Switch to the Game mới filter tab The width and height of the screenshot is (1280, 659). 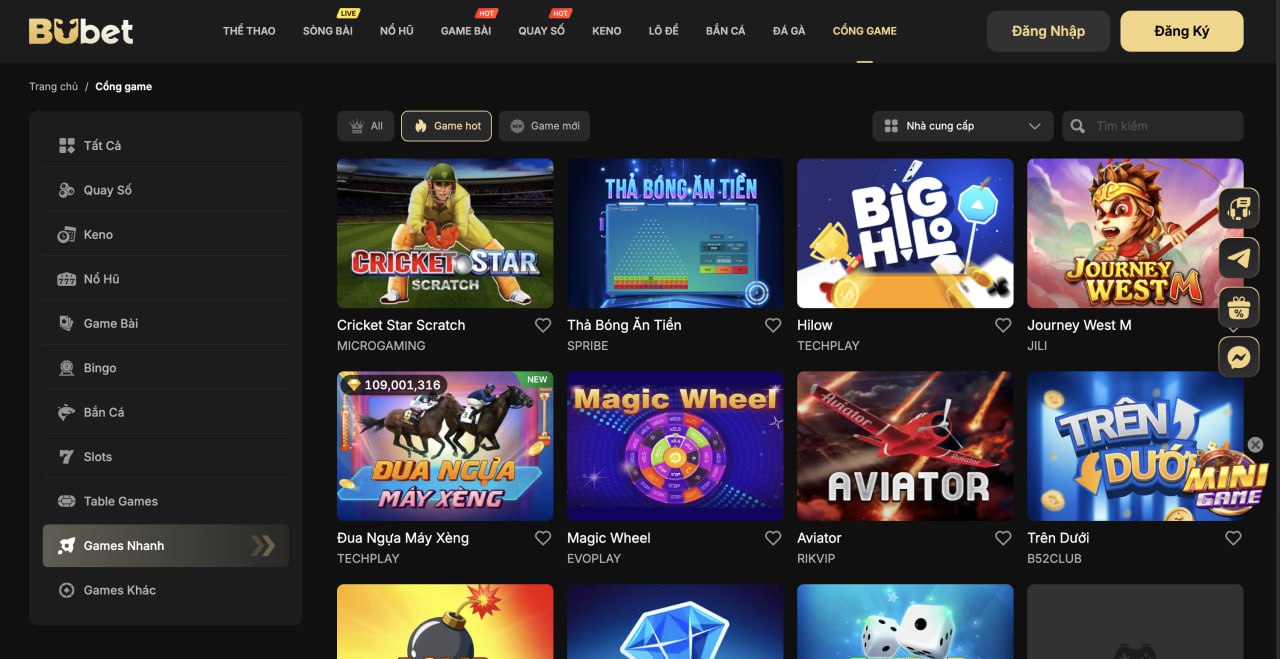[545, 126]
